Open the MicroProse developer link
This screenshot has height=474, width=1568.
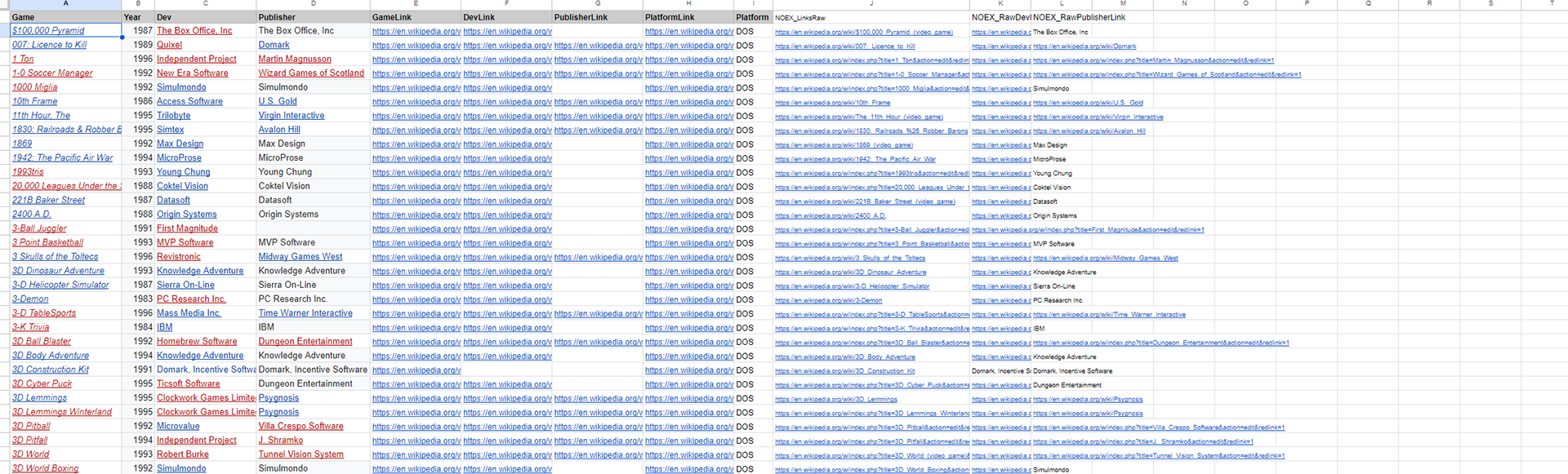179,157
